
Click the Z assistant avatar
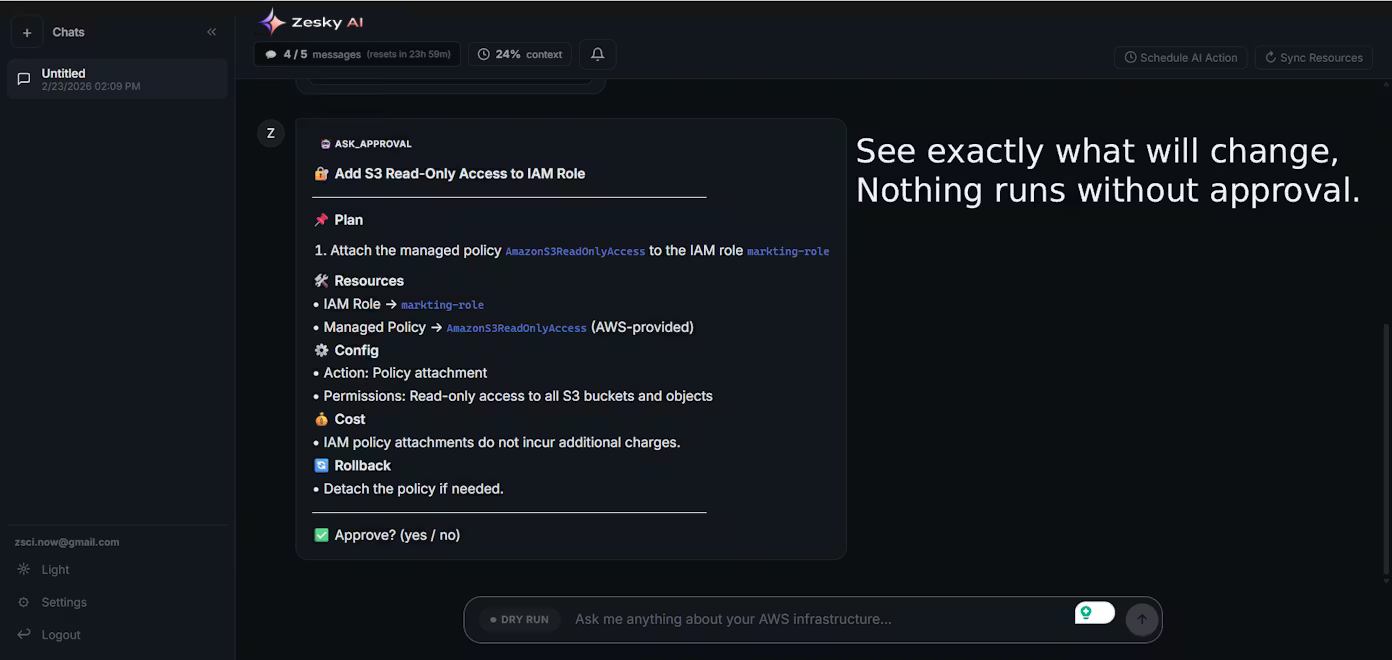tap(270, 132)
